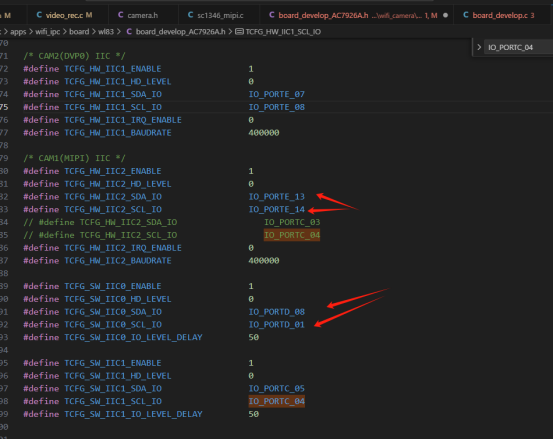
Task: Click macro TCFG_HW_IIC1_SDA_IO
Action: click(113, 94)
